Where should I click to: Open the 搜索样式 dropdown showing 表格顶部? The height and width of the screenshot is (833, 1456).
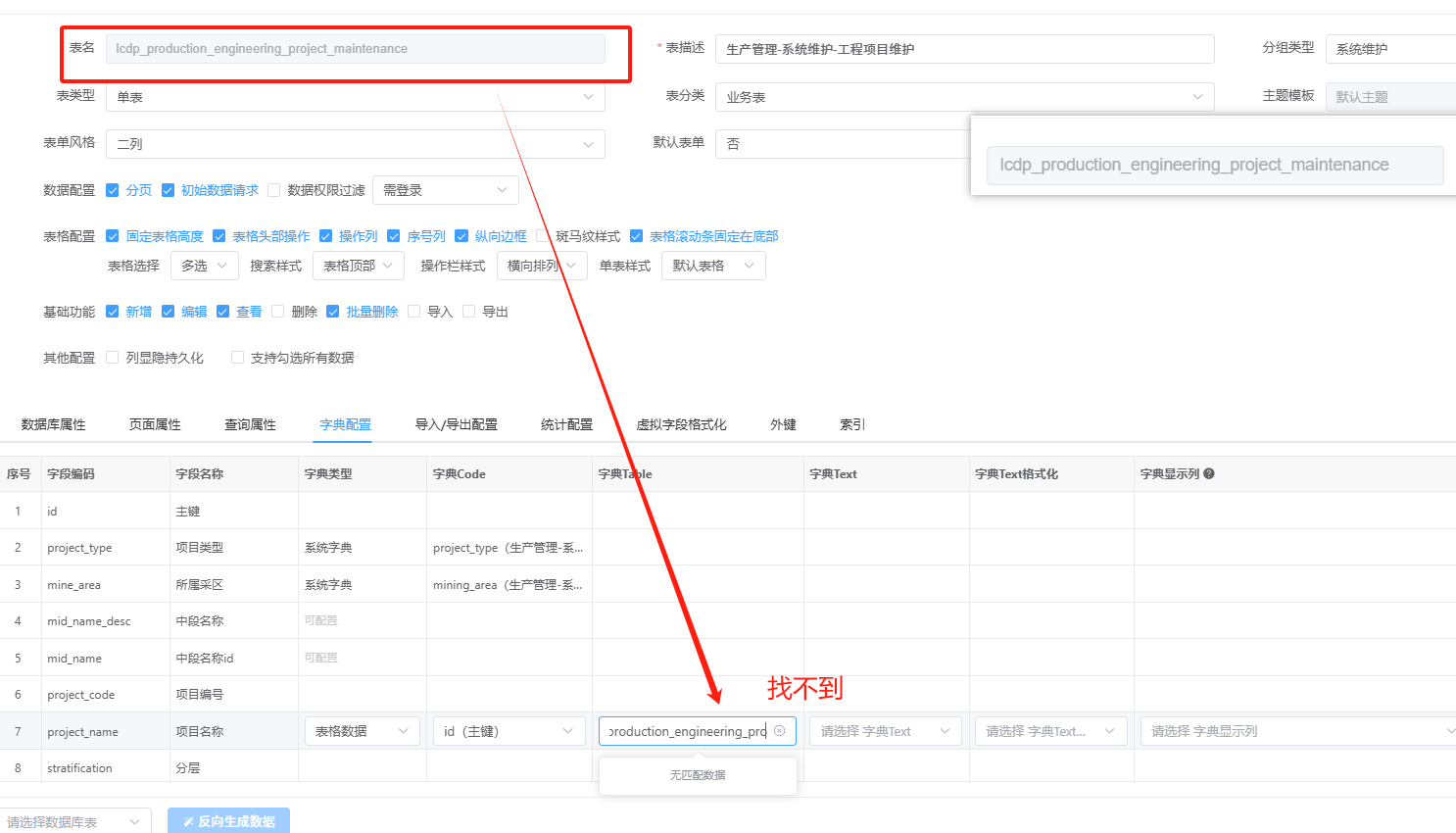(x=359, y=266)
